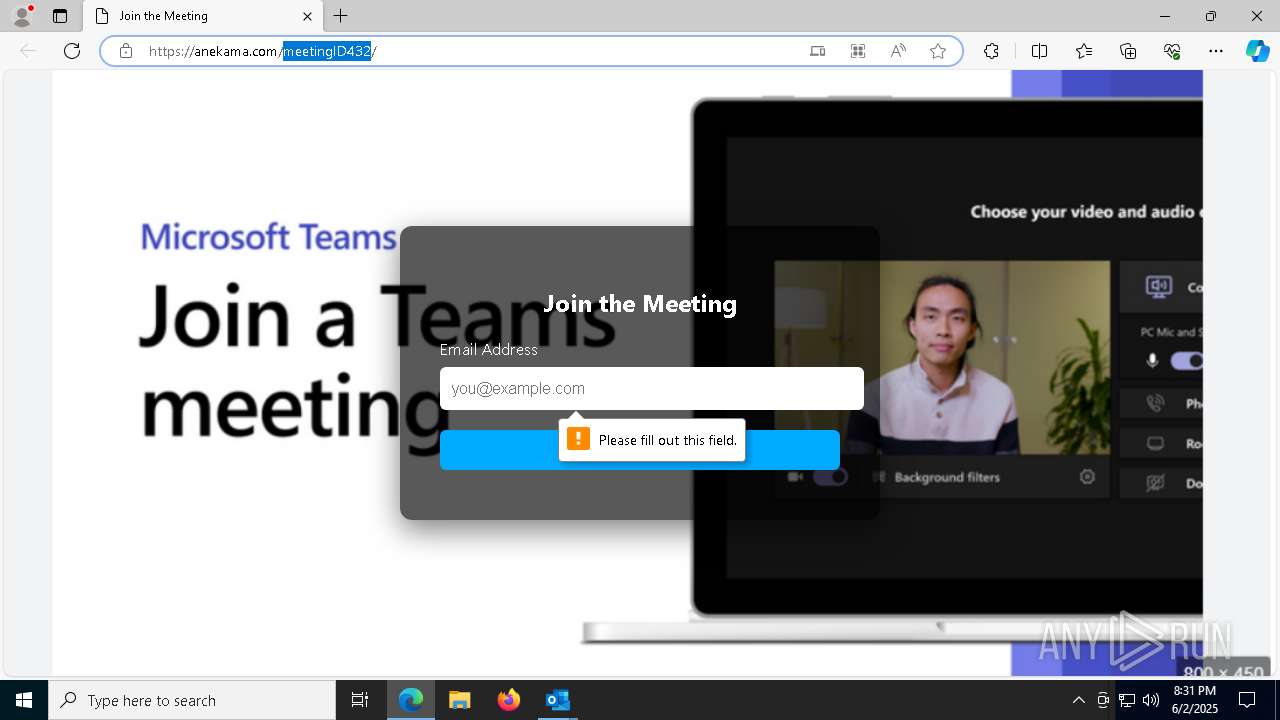
Task: Open the browser profile icon
Action: [22, 16]
